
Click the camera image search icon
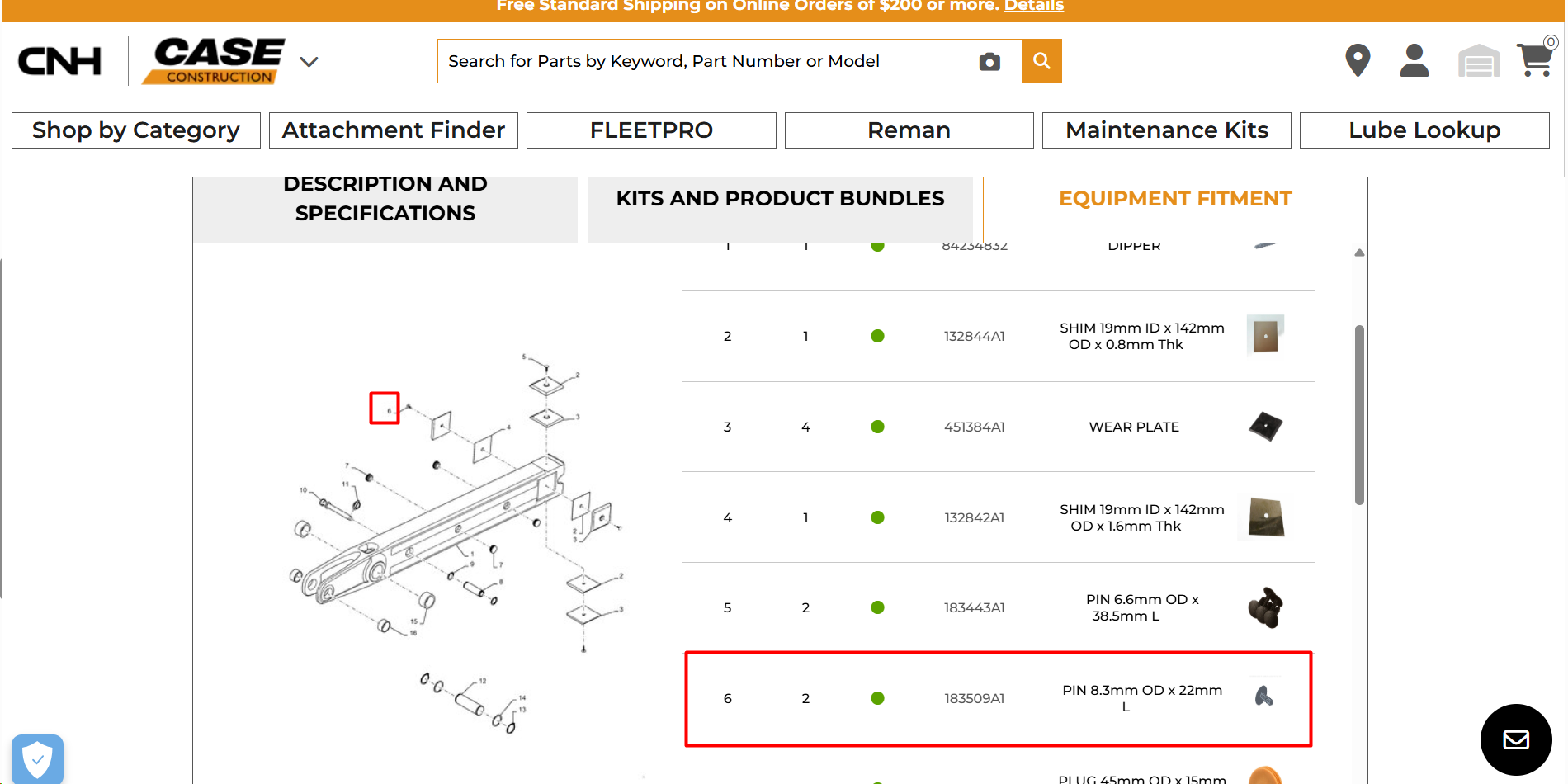989,62
